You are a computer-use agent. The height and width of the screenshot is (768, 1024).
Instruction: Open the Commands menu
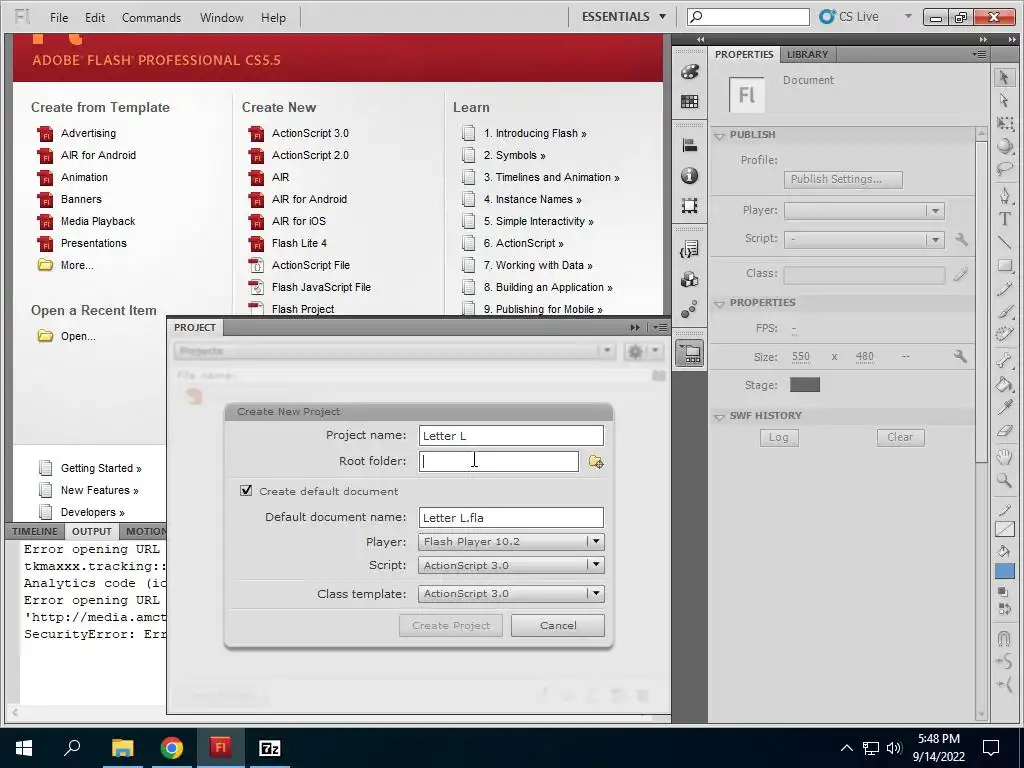[x=152, y=18]
